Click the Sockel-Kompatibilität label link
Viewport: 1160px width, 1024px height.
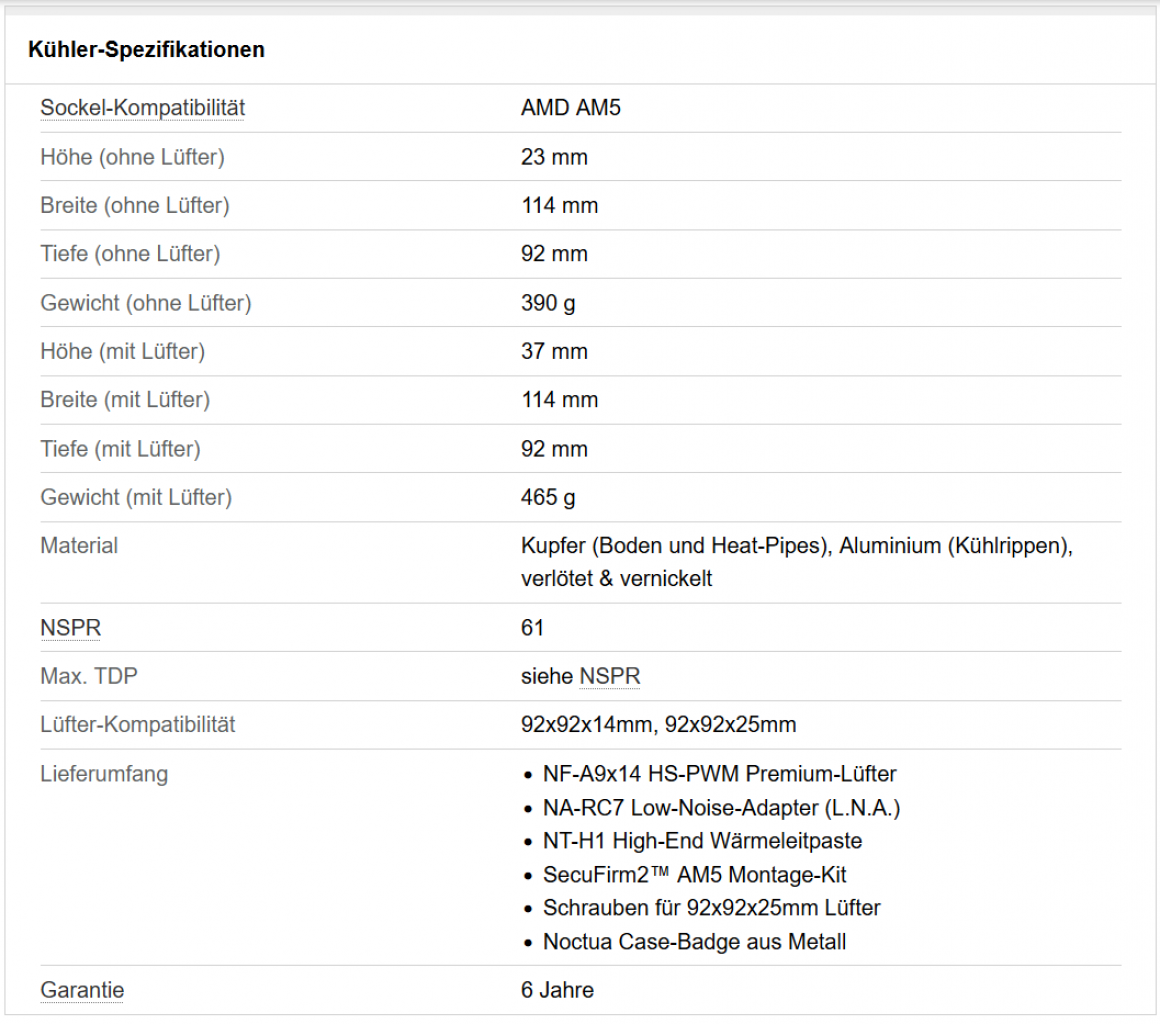pyautogui.click(x=142, y=108)
